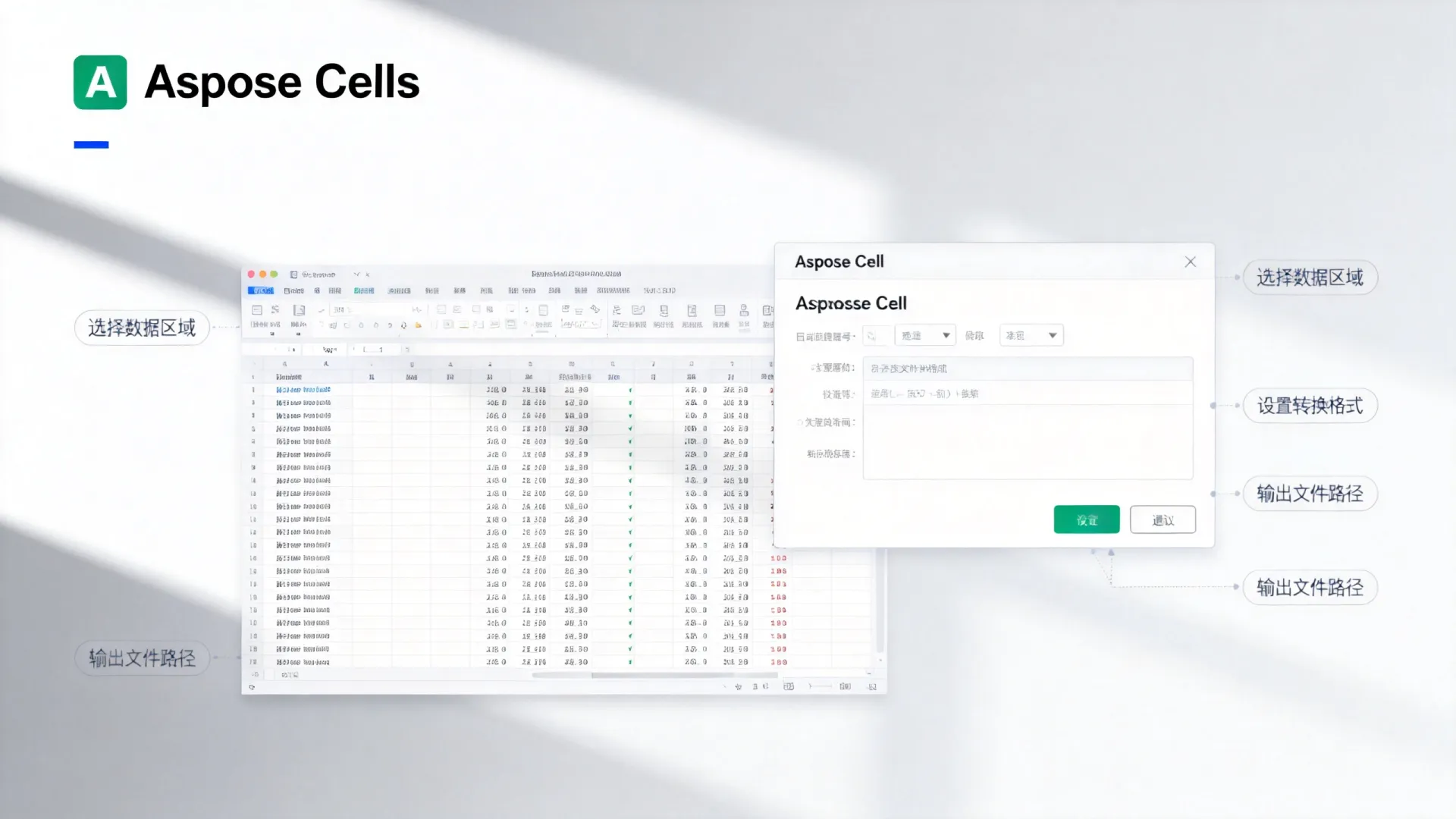Screen dimensions: 1456x819
Task: Click the second placeholder input row in the dialog
Action: (x=1028, y=394)
